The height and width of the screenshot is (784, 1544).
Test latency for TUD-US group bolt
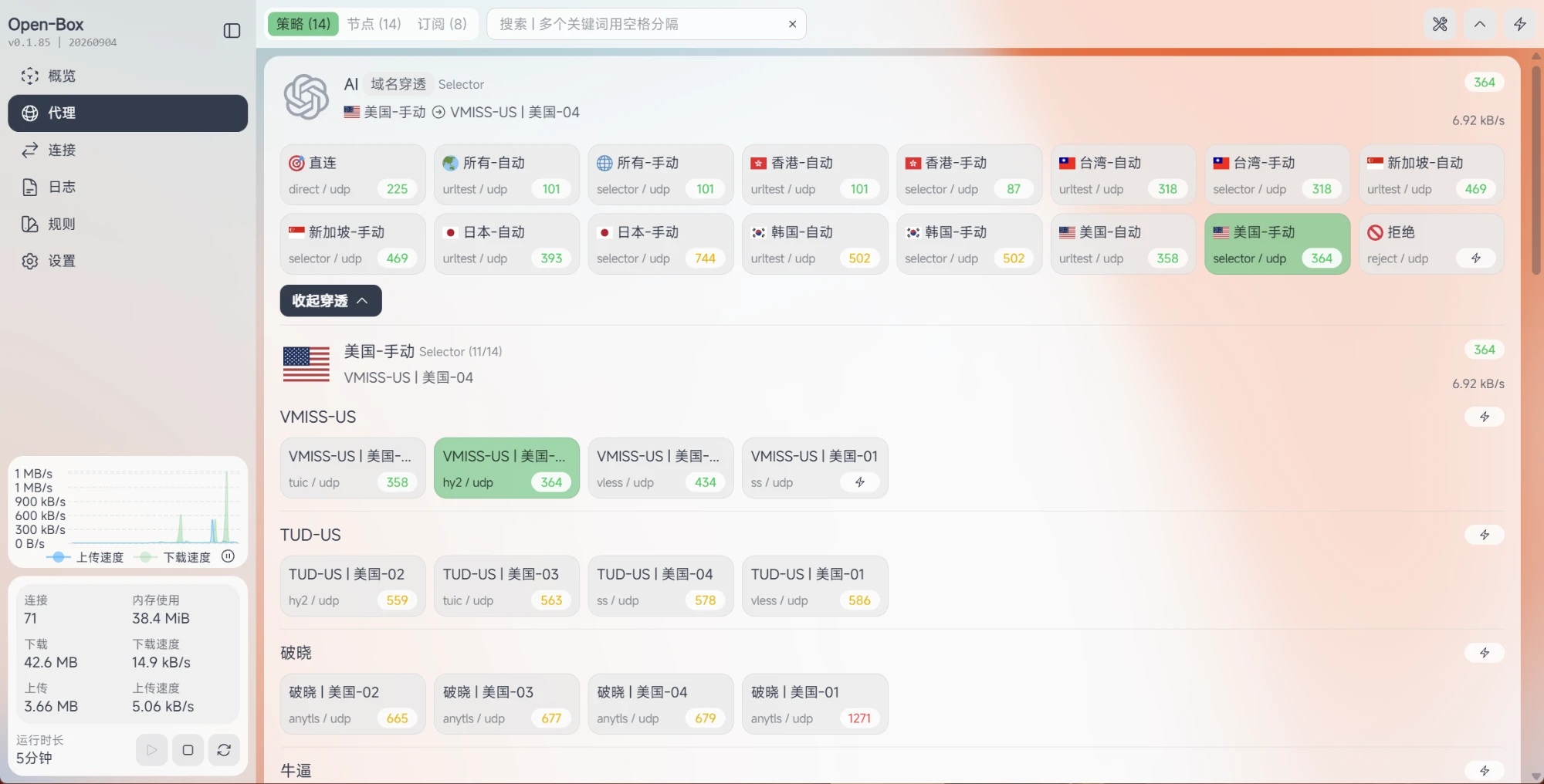(x=1485, y=535)
